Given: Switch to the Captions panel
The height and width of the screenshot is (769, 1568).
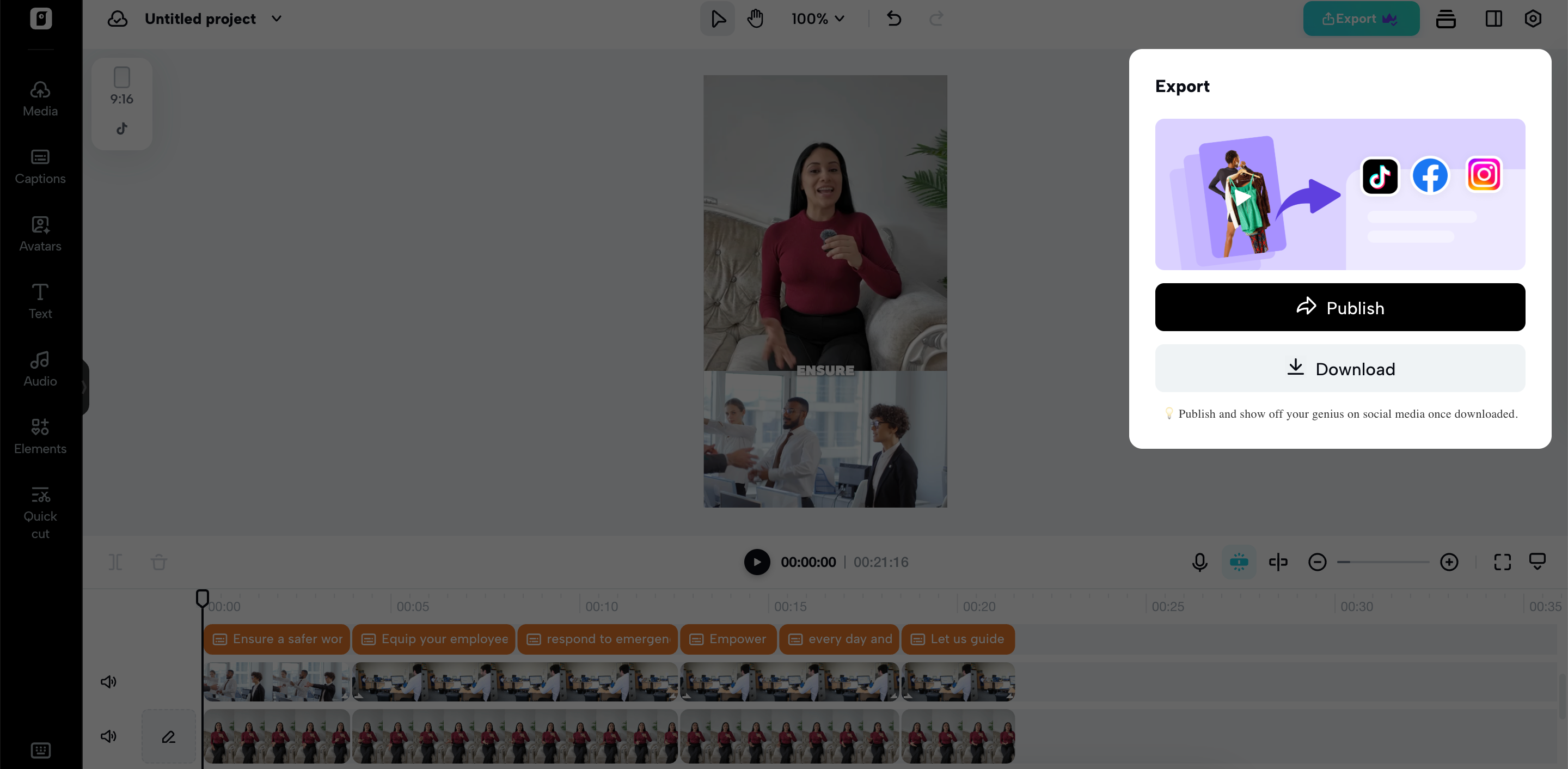Looking at the screenshot, I should point(40,165).
